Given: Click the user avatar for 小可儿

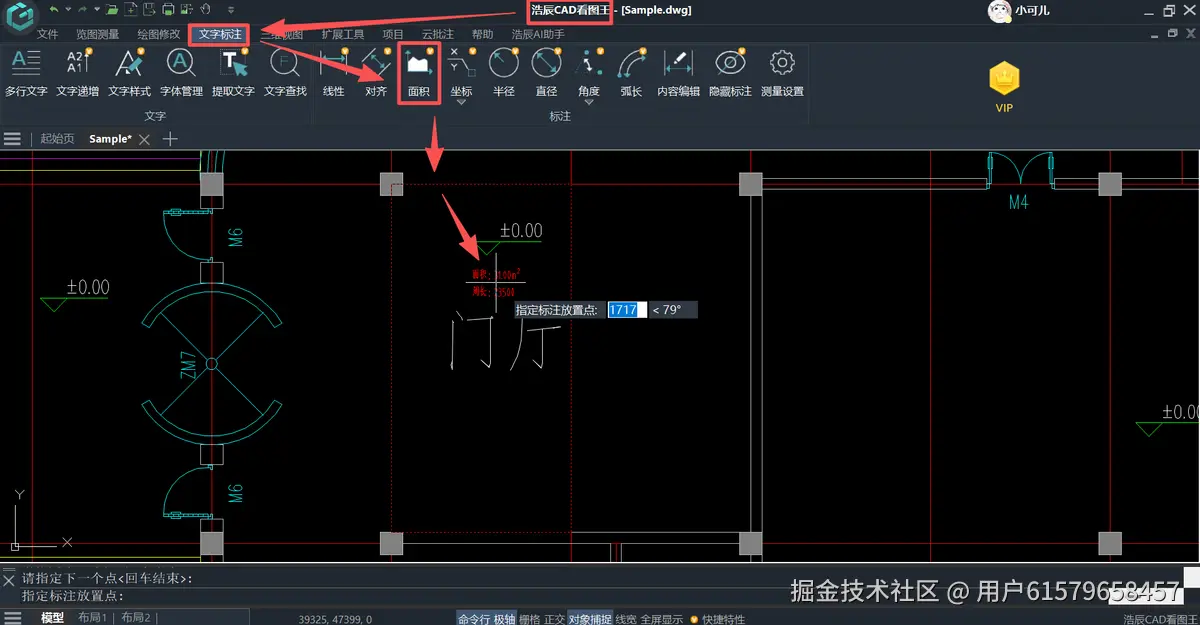Looking at the screenshot, I should [998, 11].
